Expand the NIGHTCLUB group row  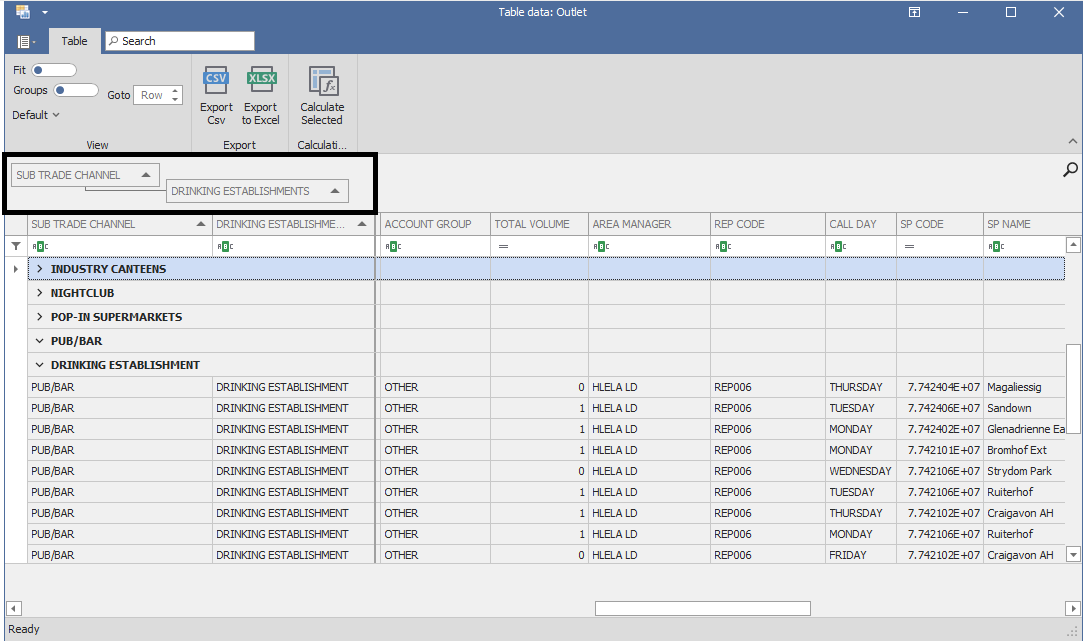pos(40,293)
